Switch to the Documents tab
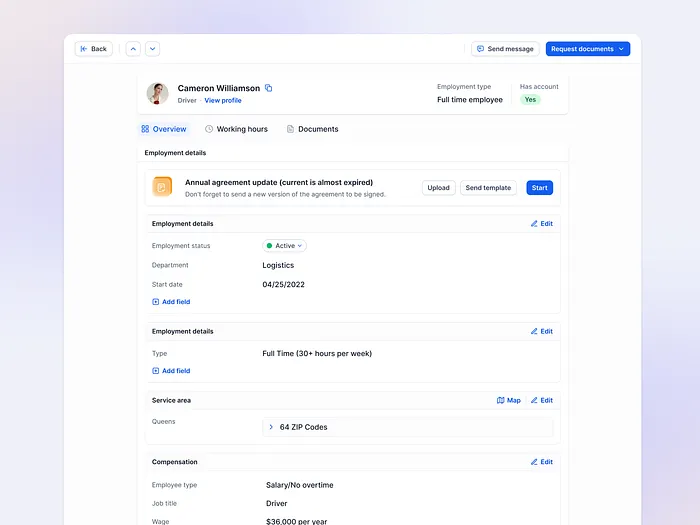The height and width of the screenshot is (525, 700). coord(312,129)
